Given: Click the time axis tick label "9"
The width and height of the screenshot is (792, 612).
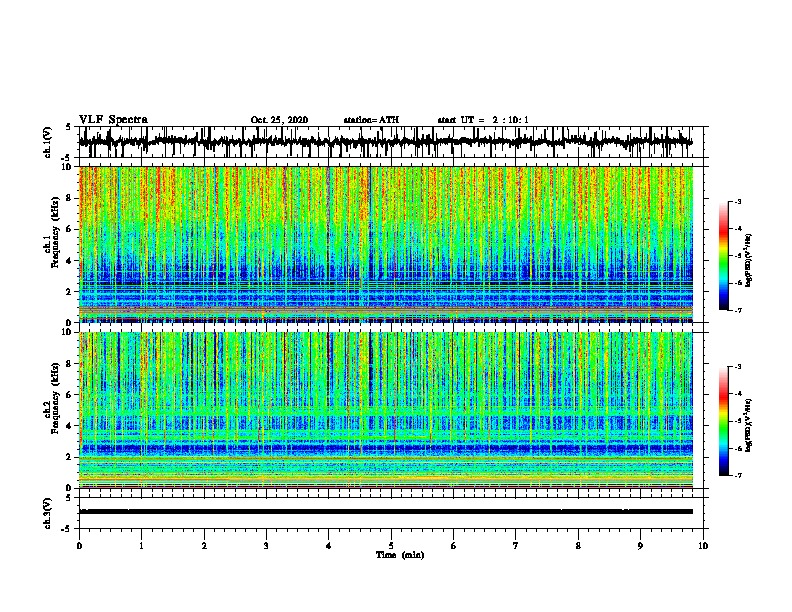Looking at the screenshot, I should click(640, 546).
